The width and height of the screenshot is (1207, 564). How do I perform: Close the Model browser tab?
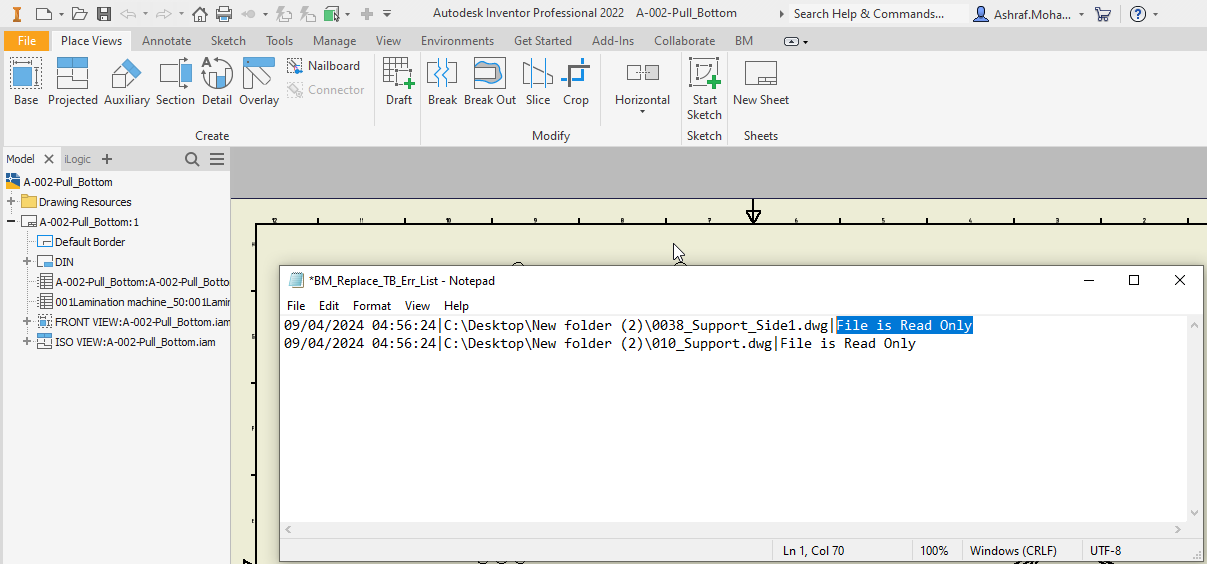[49, 159]
